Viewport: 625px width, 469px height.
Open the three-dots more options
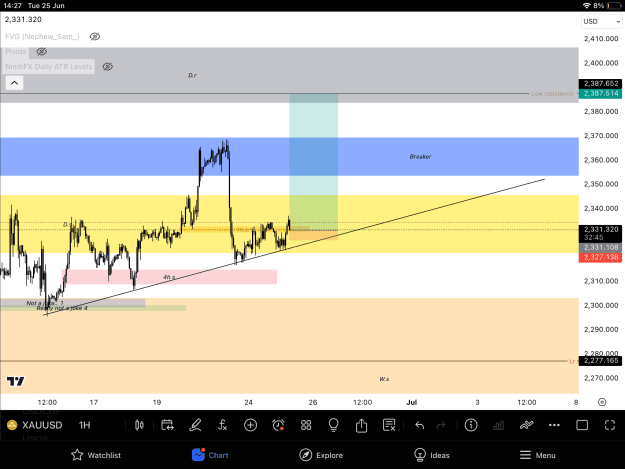554,425
